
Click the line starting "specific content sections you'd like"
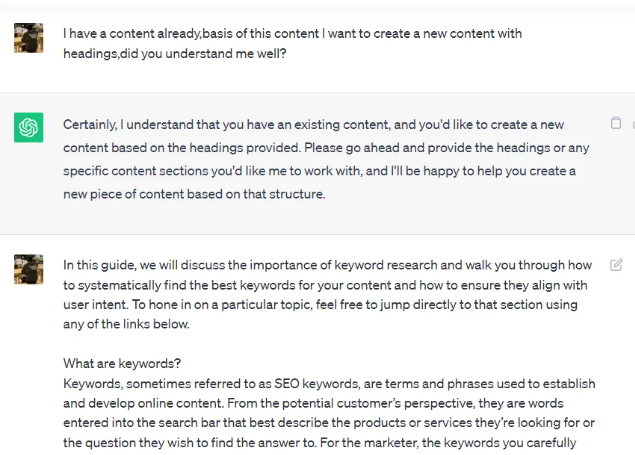(319, 171)
